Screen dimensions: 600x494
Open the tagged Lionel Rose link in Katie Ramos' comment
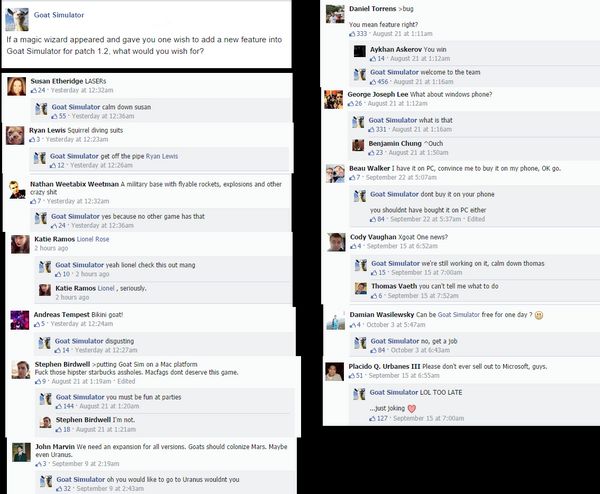point(93,239)
